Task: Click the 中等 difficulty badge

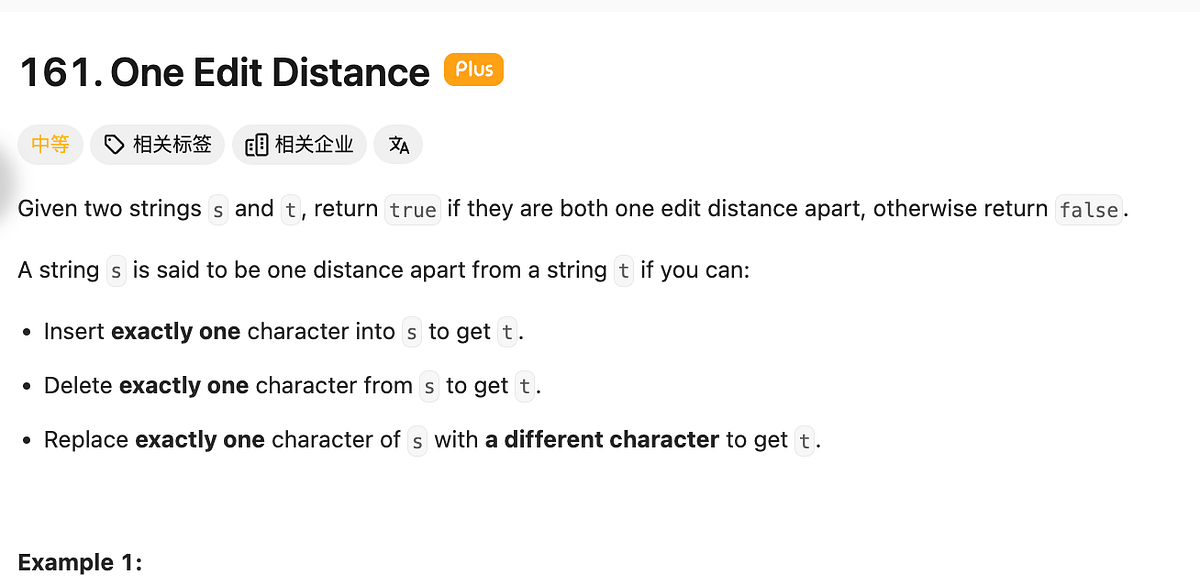Action: pyautogui.click(x=50, y=144)
